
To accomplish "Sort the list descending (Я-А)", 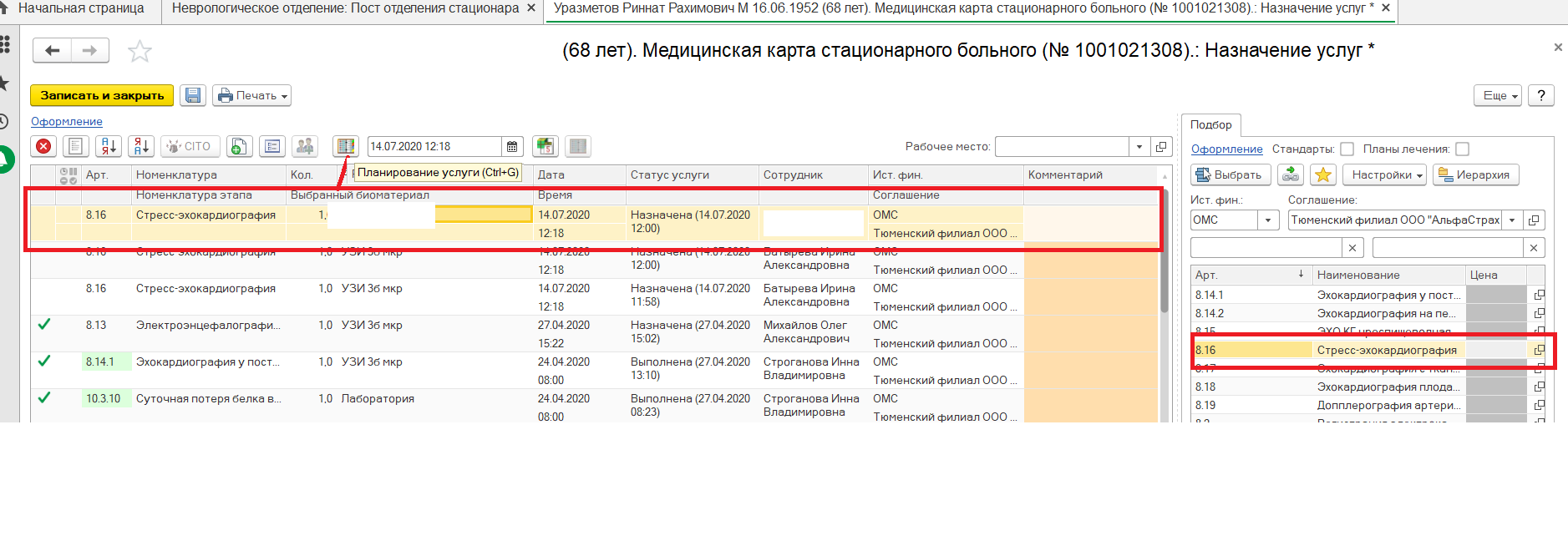I will [141, 146].
